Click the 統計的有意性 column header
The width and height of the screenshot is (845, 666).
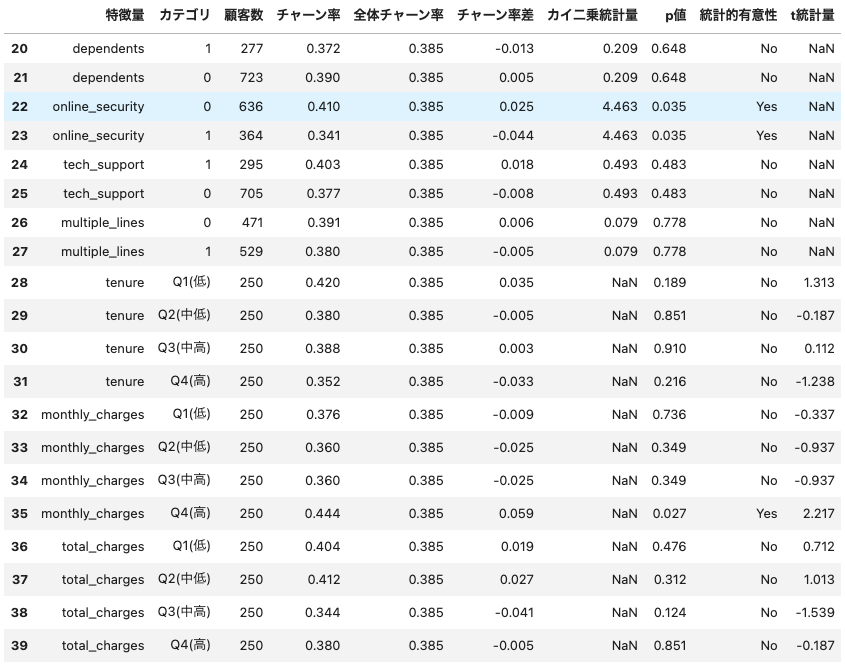pyautogui.click(x=738, y=15)
